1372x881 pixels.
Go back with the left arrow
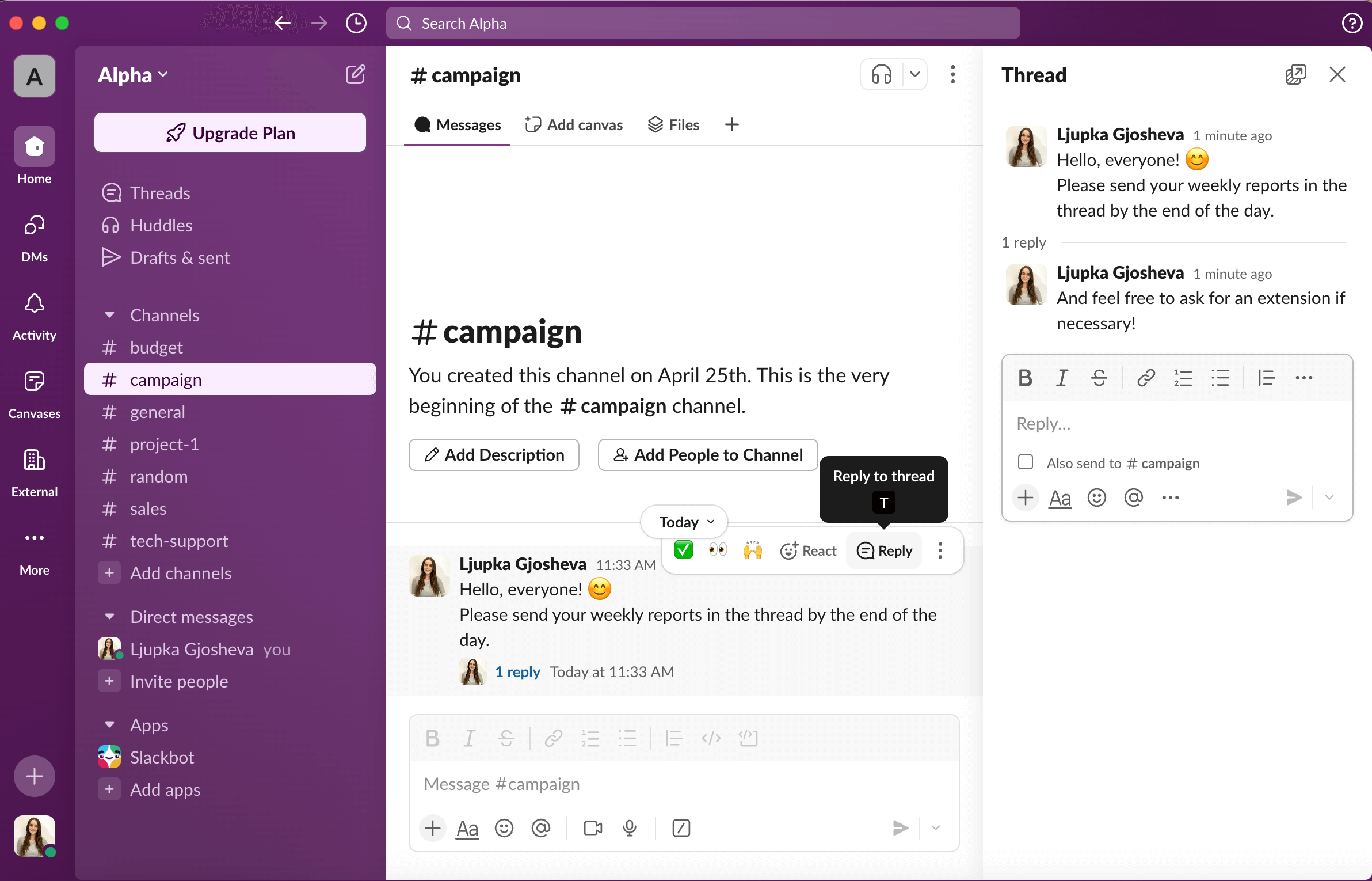pyautogui.click(x=282, y=23)
